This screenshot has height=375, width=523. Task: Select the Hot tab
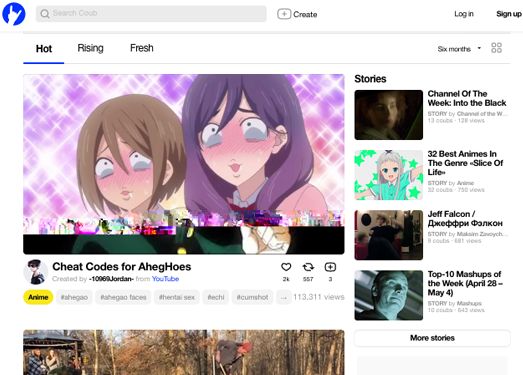click(44, 49)
